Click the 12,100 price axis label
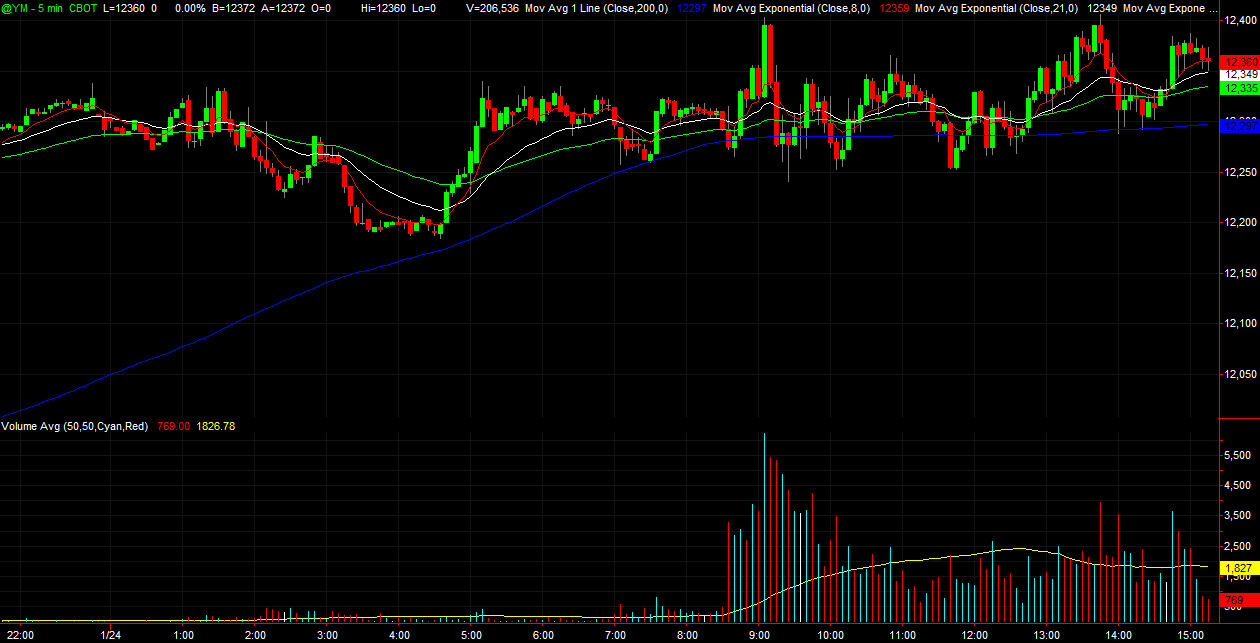1260x643 pixels. pos(1240,323)
